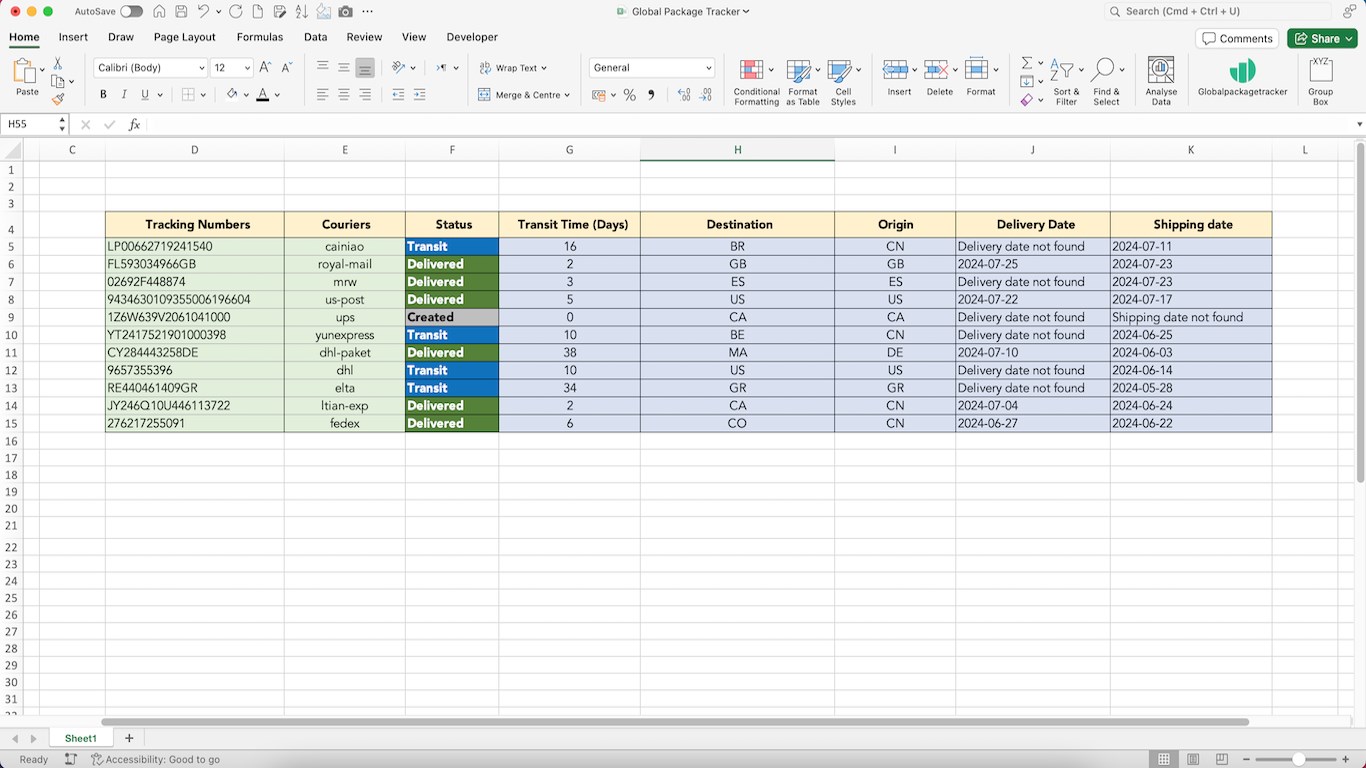
Task: Click the fx Insert Function icon
Action: (x=134, y=125)
